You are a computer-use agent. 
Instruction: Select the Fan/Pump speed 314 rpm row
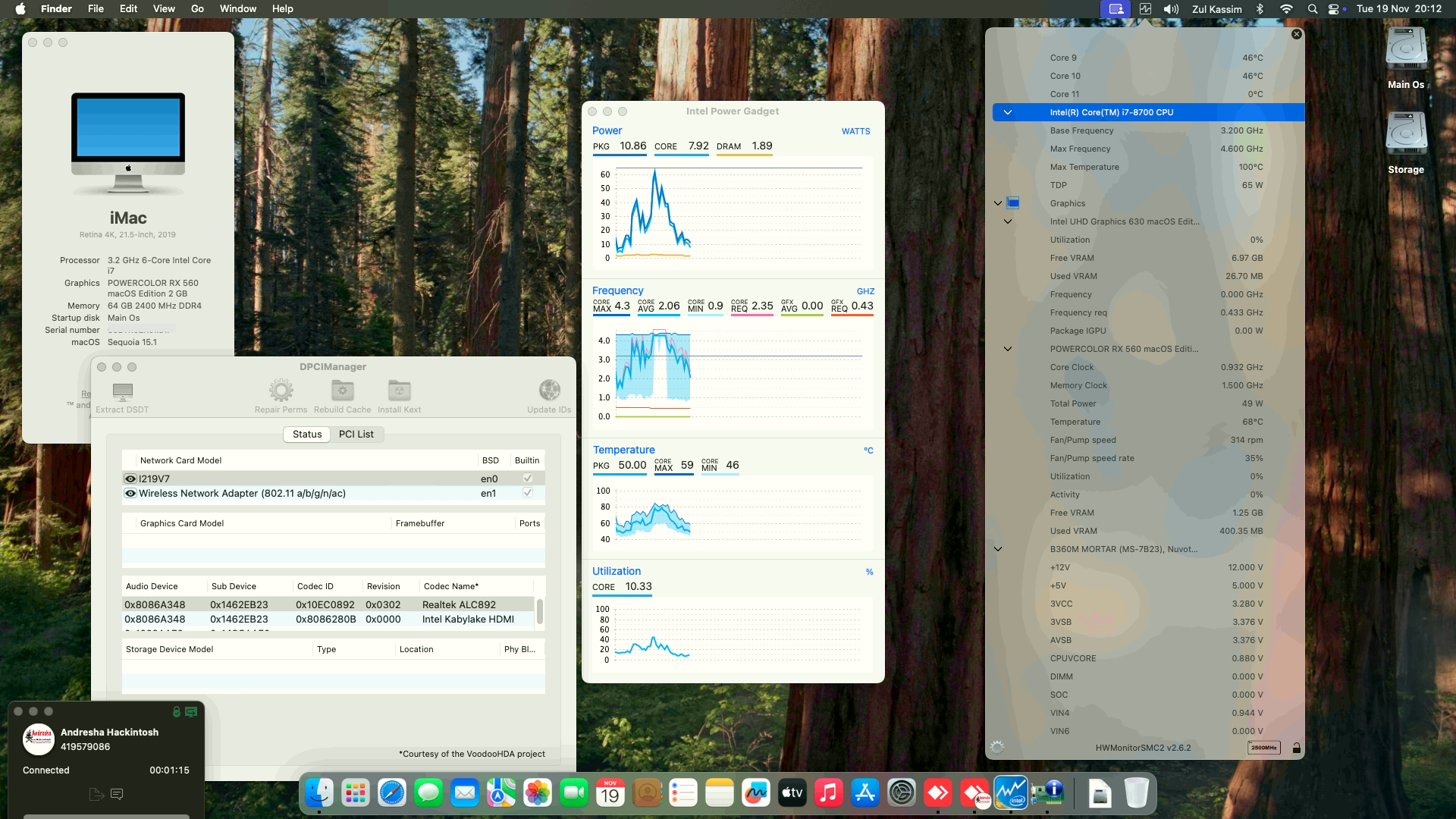coord(1148,440)
